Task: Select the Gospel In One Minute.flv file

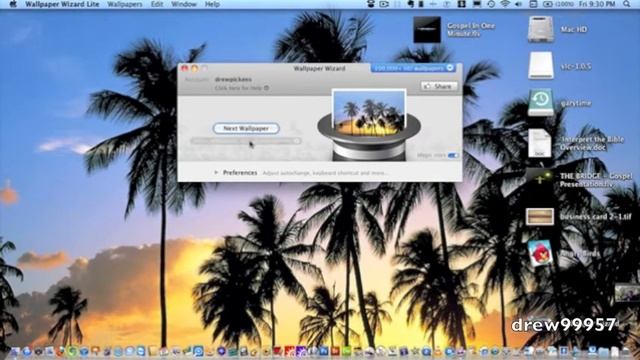Action: (x=427, y=29)
